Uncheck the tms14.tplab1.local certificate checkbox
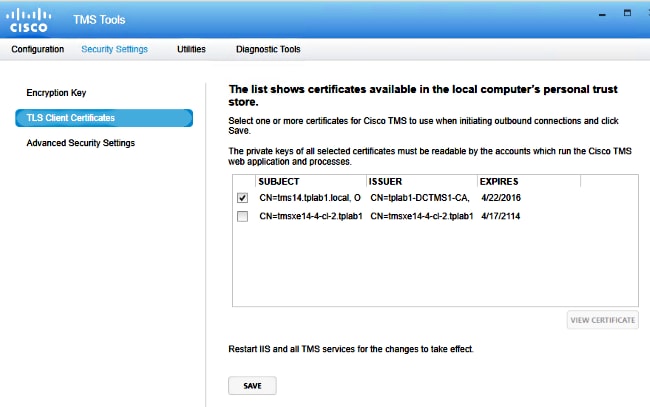 click(243, 198)
